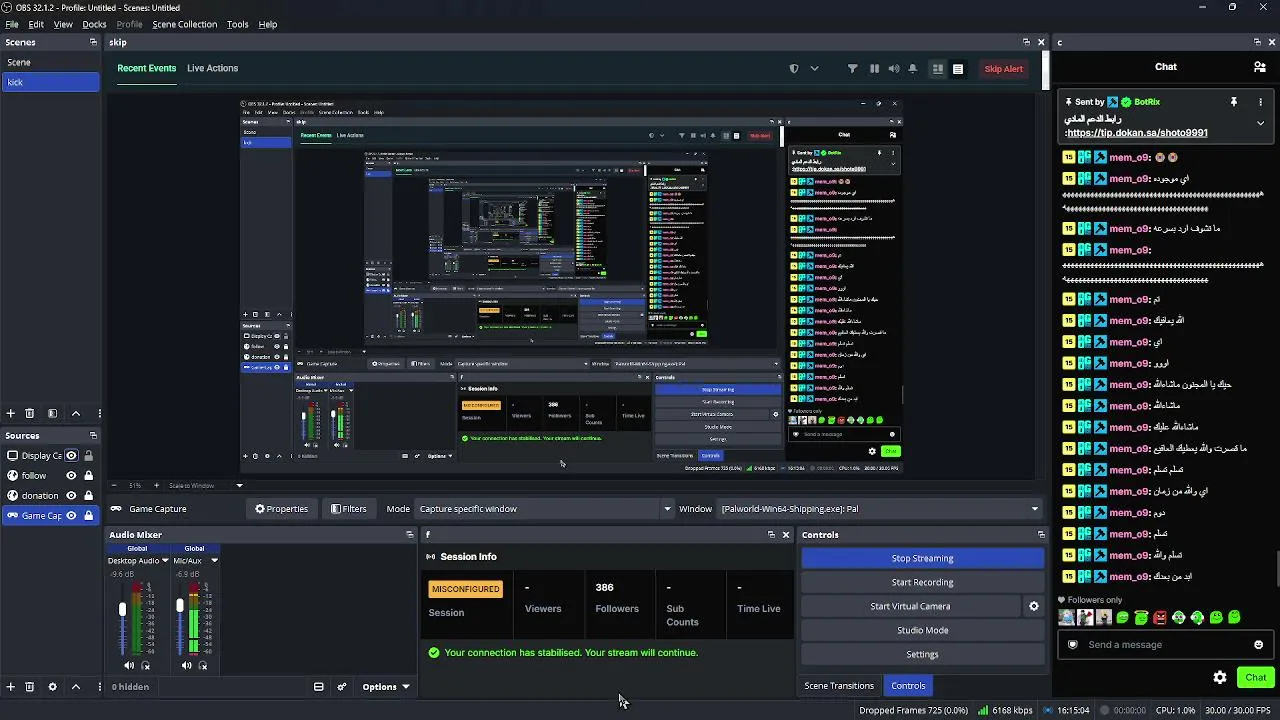Viewport: 1280px width, 720px height.
Task: Collapse the pinned BotRix message
Action: pos(1260,123)
